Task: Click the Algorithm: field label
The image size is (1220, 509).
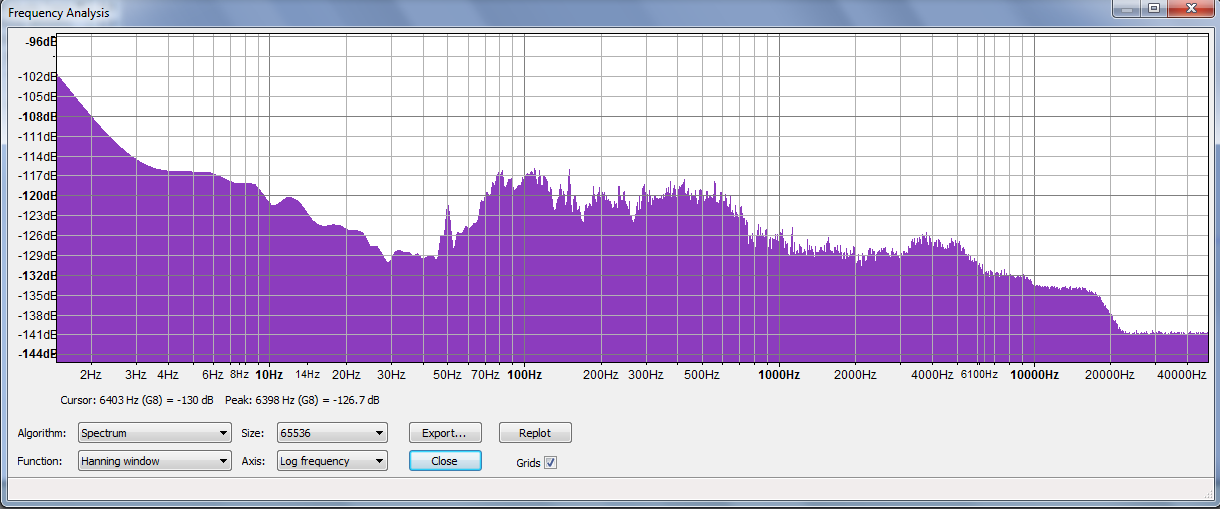Action: pyautogui.click(x=42, y=433)
